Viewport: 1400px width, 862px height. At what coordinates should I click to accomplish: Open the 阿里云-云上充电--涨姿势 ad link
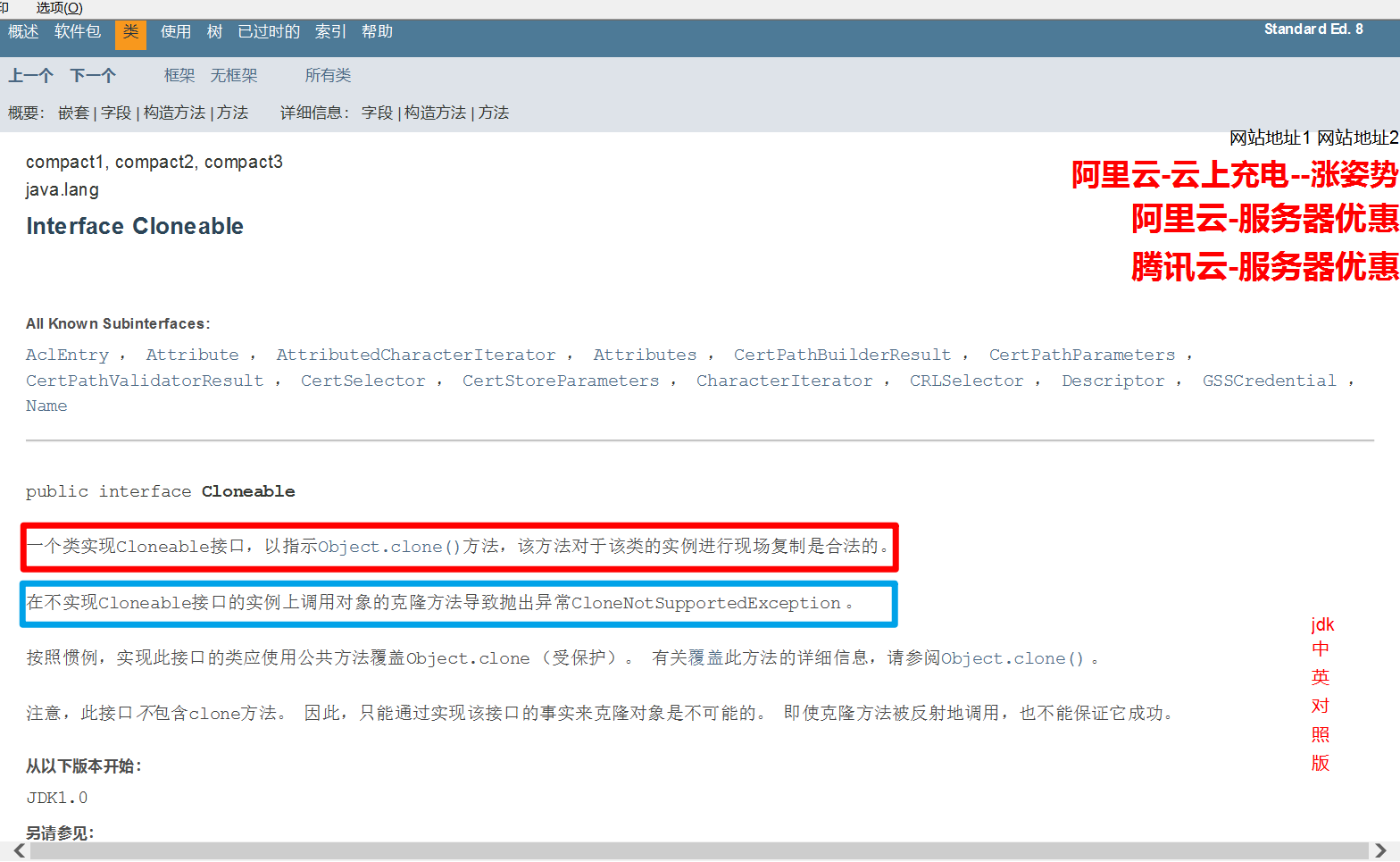tap(1234, 174)
